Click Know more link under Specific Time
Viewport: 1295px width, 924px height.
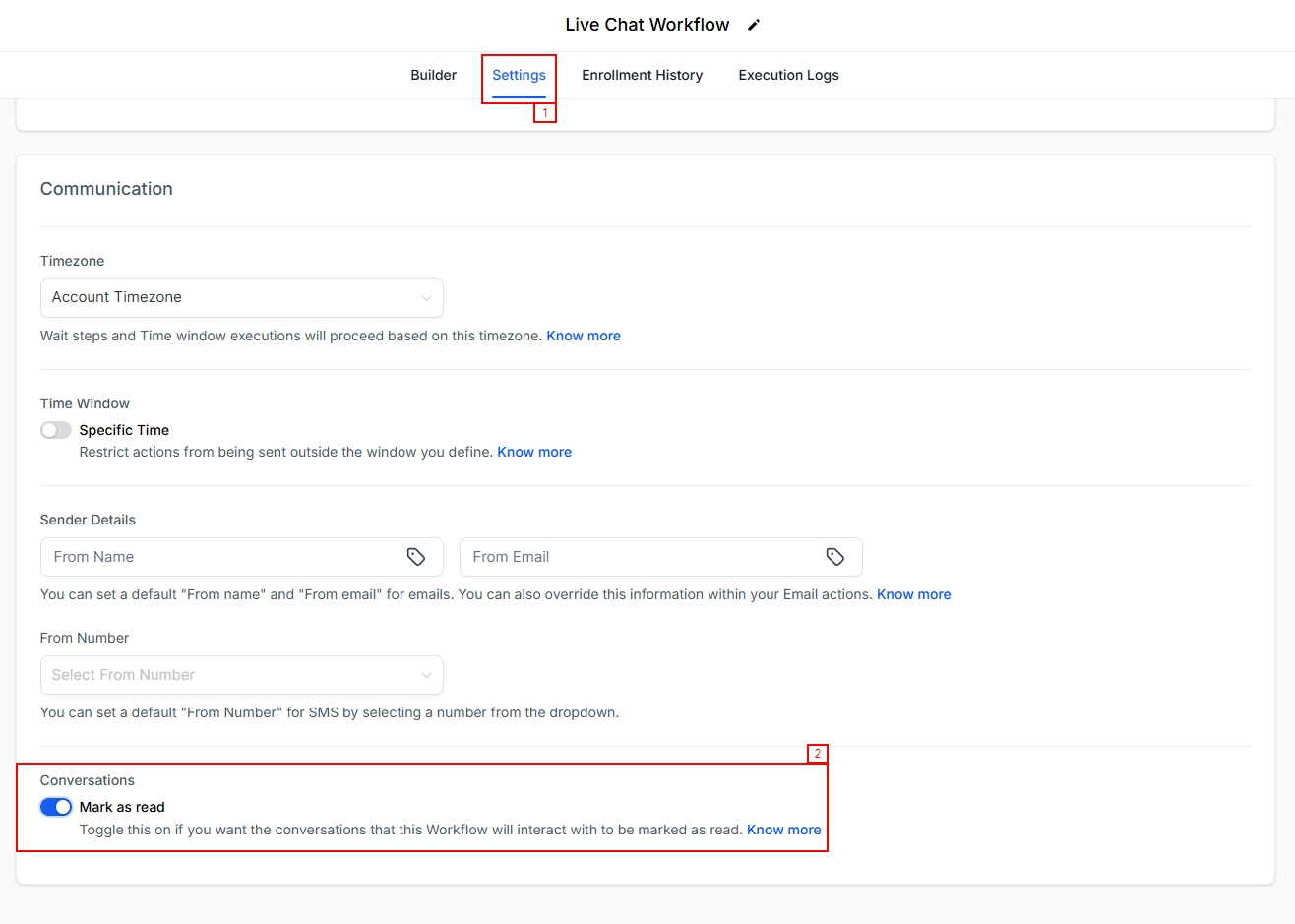534,452
